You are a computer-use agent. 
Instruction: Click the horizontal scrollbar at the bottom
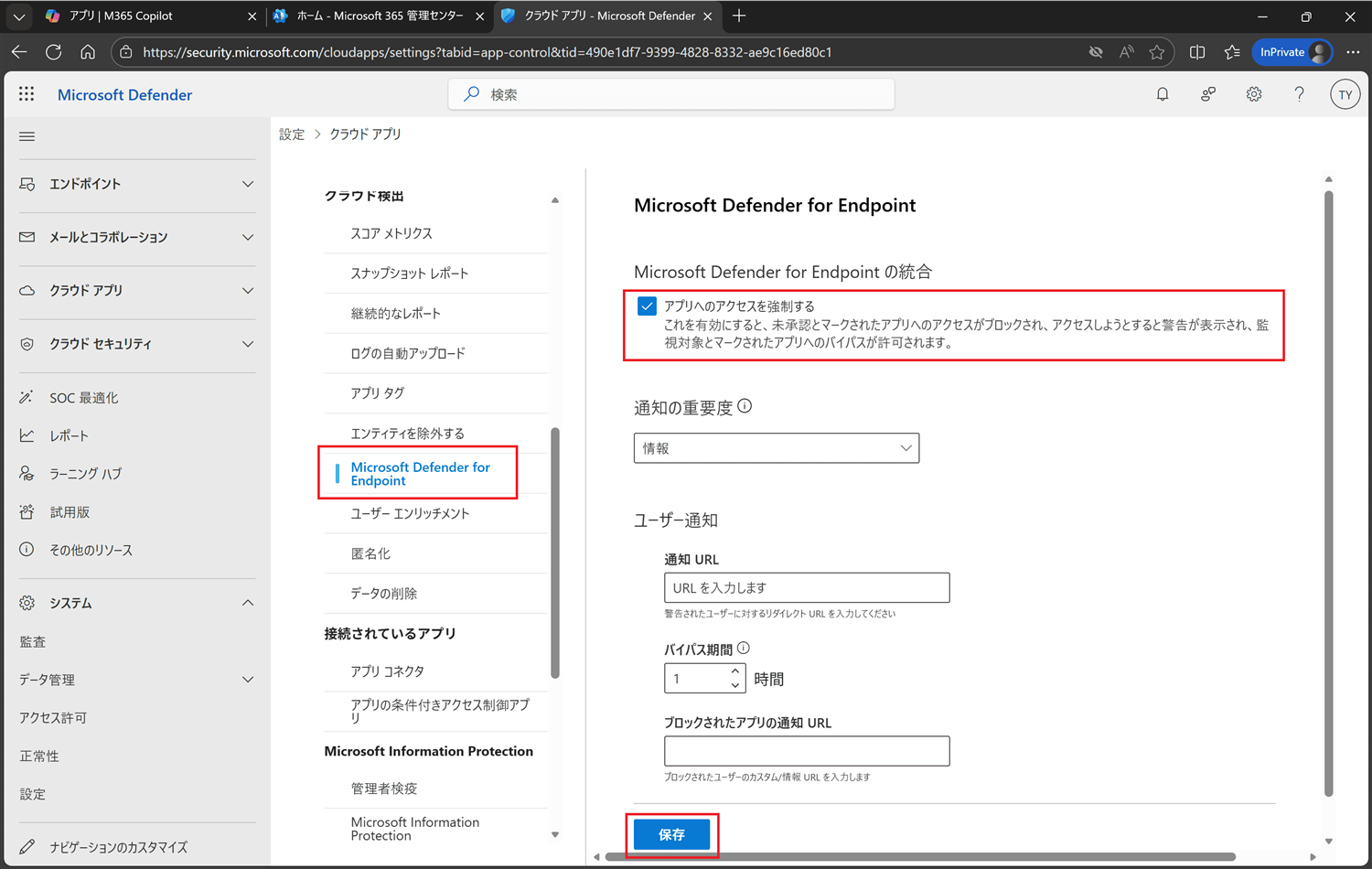[x=920, y=857]
